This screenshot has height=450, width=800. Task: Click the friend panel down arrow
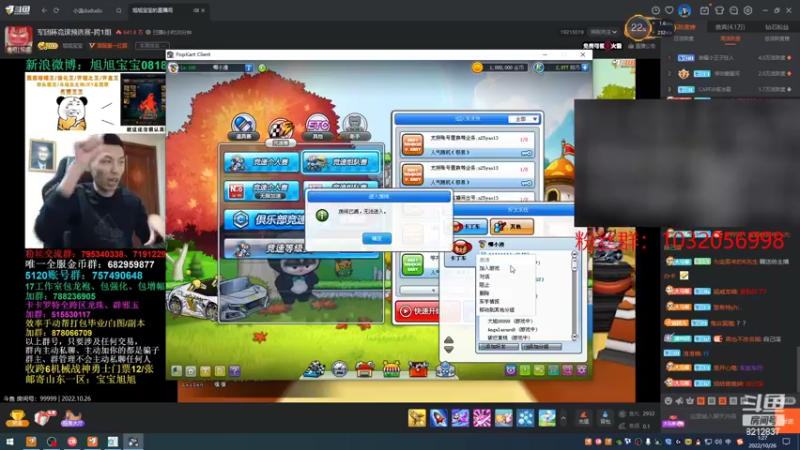(x=448, y=349)
